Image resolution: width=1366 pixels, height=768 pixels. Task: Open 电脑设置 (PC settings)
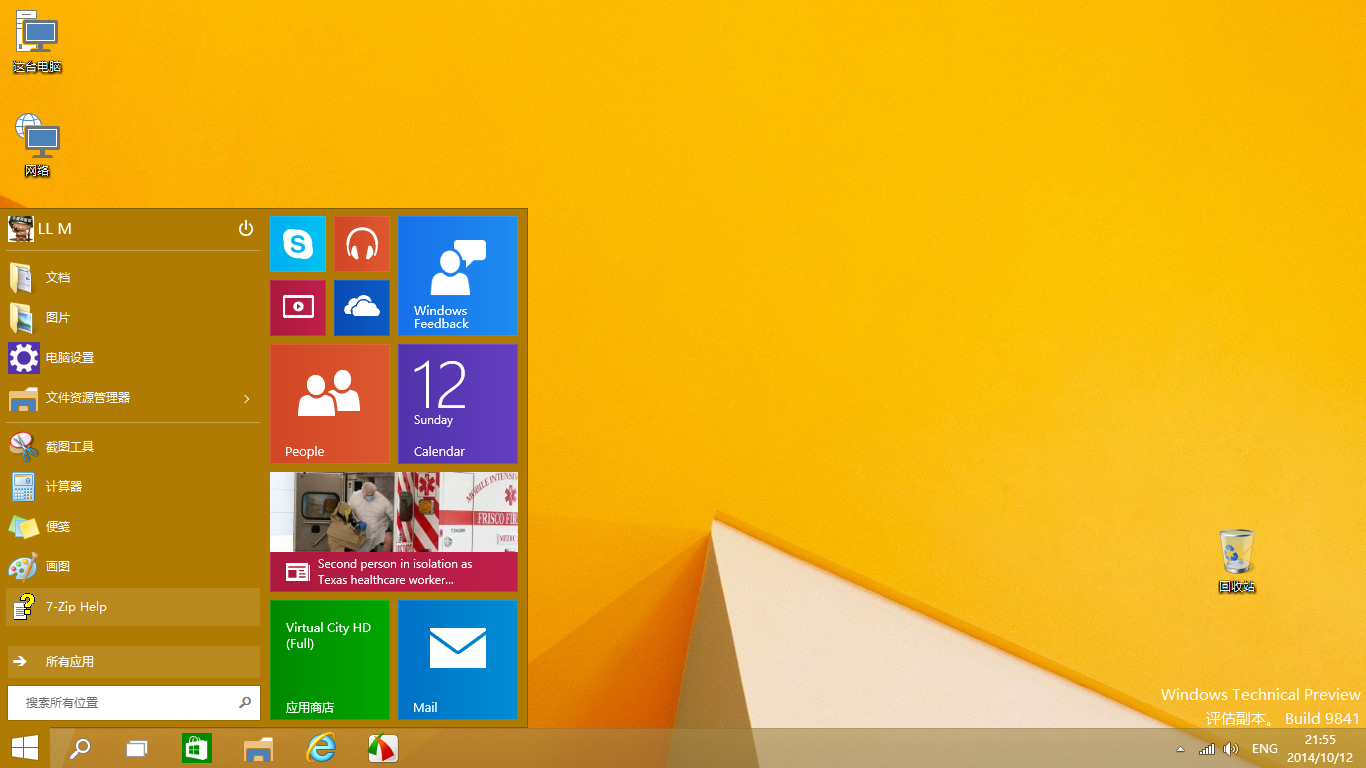[134, 357]
